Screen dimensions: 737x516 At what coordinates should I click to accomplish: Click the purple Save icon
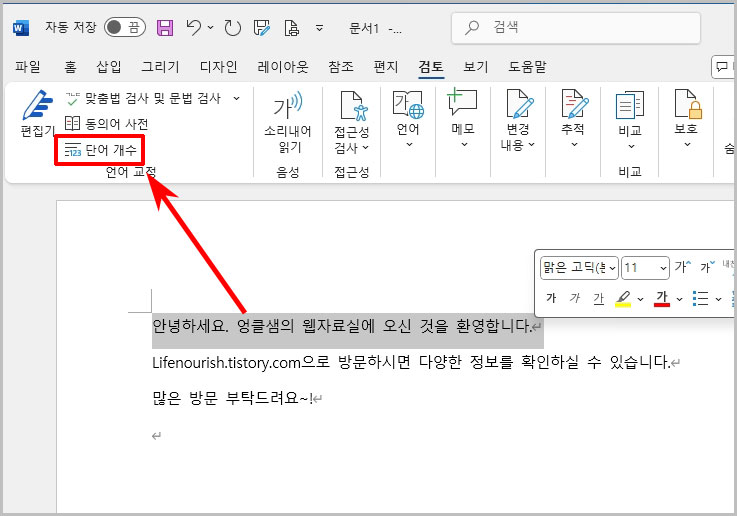pos(165,28)
